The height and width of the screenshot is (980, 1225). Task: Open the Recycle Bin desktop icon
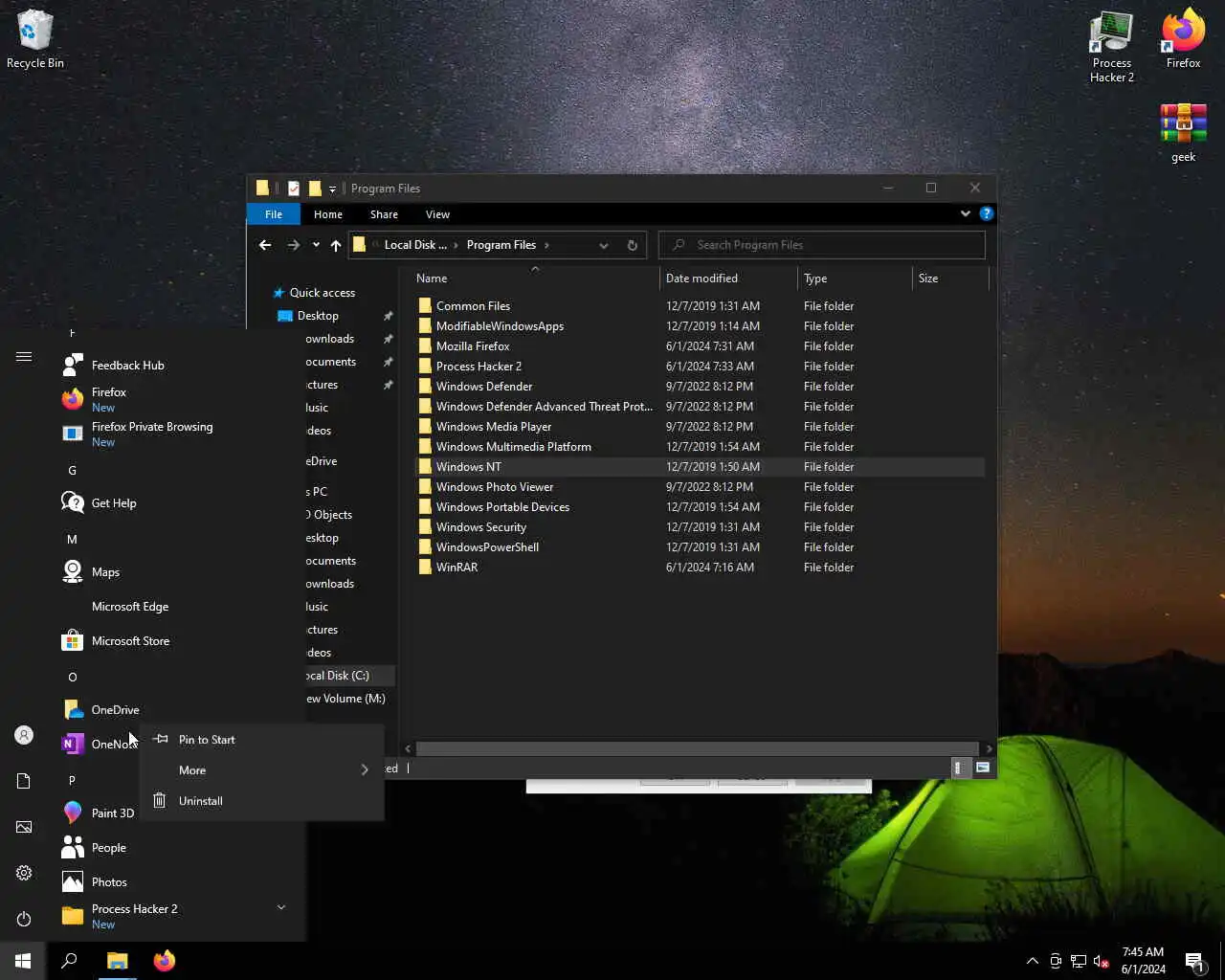pyautogui.click(x=34, y=40)
